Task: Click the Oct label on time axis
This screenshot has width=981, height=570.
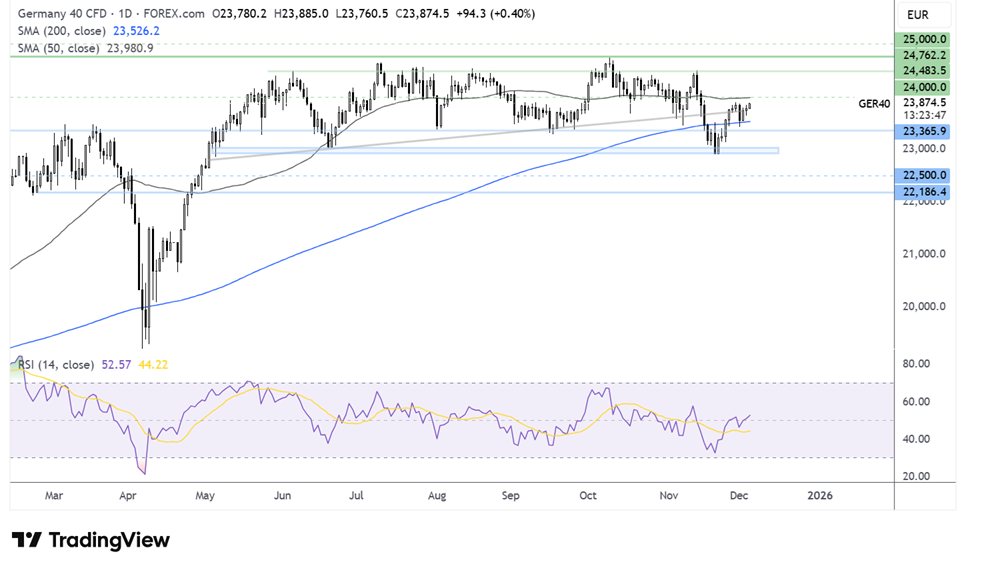Action: click(x=588, y=495)
